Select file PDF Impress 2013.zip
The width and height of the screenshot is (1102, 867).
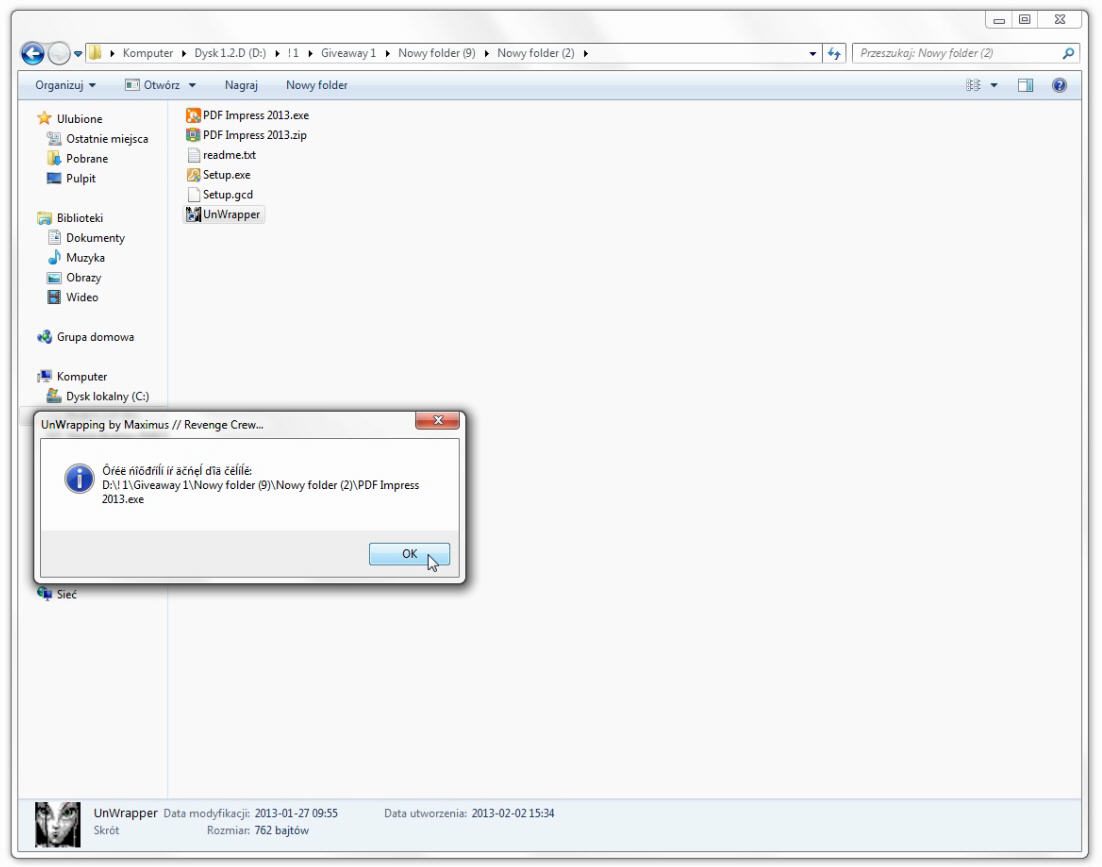[x=254, y=135]
